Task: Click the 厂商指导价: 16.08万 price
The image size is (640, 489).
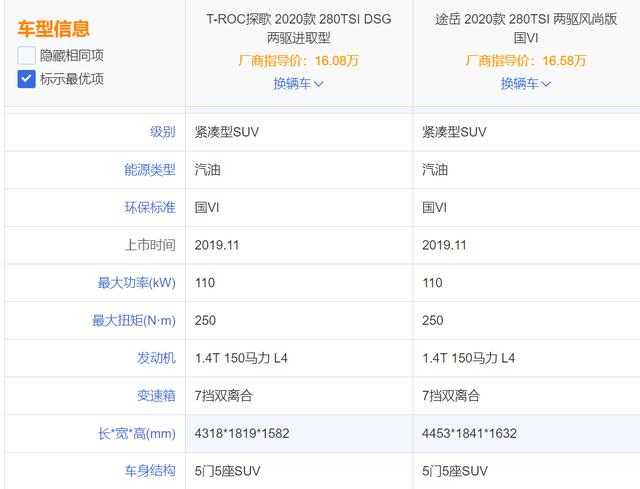Action: click(298, 61)
